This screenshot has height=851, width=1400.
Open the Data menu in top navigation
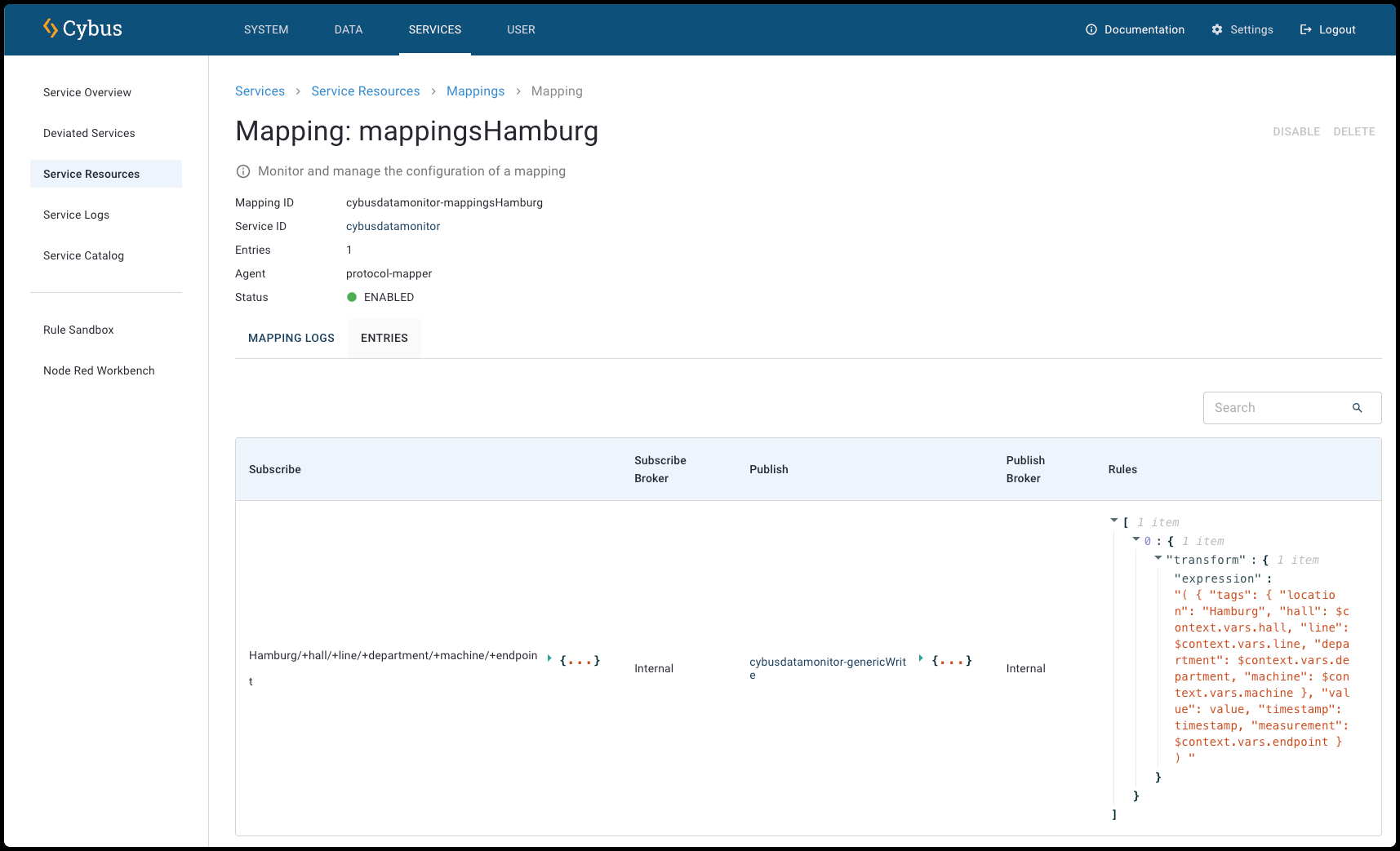[x=349, y=29]
